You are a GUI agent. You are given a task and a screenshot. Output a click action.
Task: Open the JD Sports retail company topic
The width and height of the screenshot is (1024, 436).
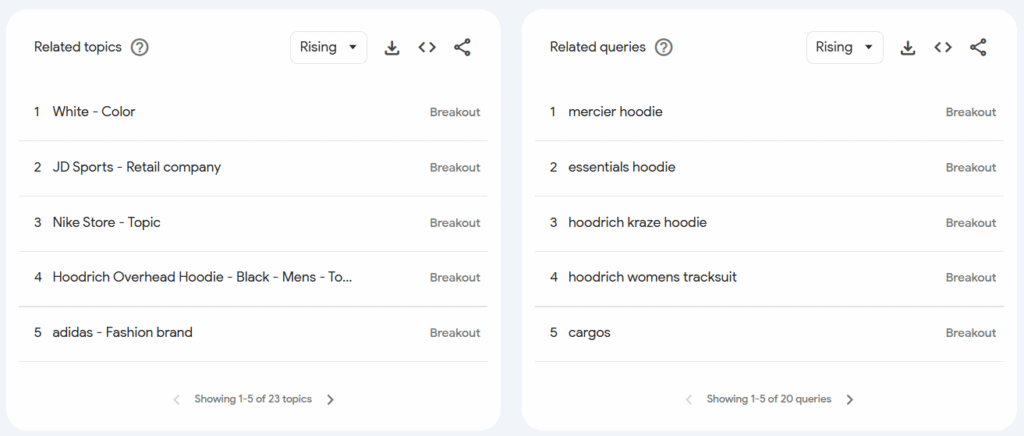tap(137, 167)
